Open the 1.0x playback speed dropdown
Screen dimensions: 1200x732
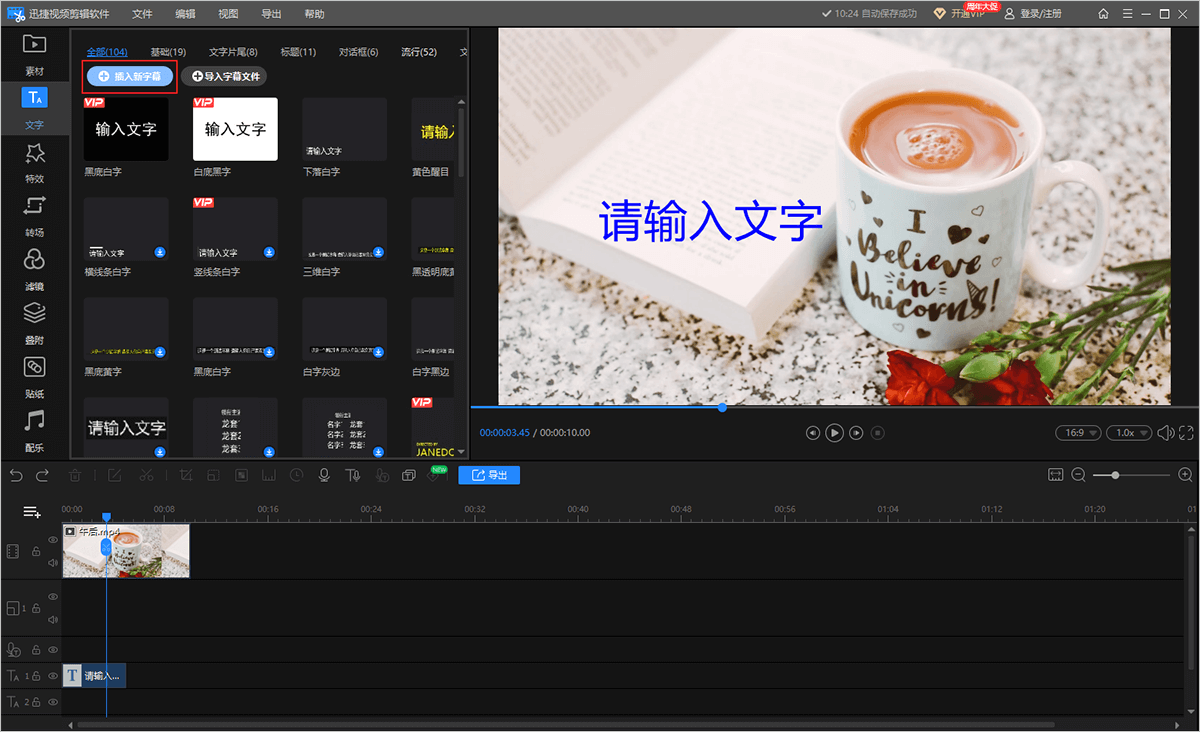pyautogui.click(x=1130, y=433)
